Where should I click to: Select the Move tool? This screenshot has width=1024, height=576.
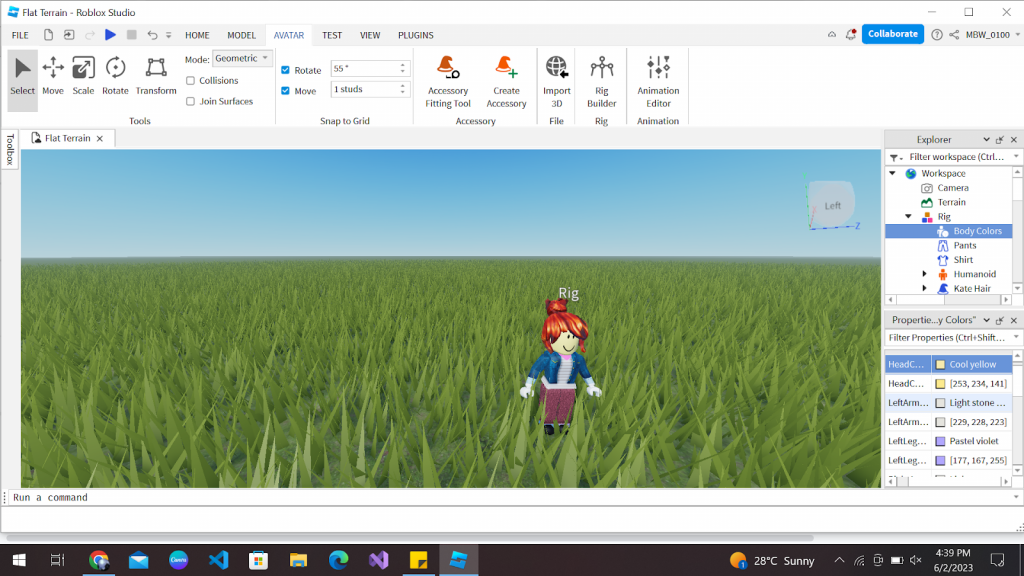tap(52, 75)
